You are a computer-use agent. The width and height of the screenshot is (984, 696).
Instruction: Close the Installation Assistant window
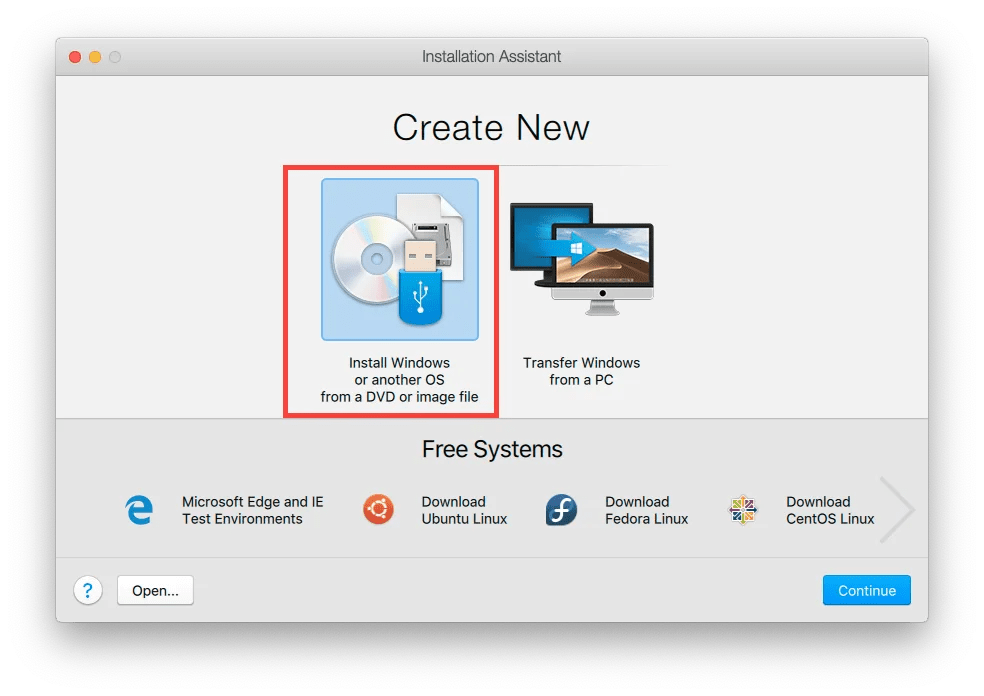[75, 57]
